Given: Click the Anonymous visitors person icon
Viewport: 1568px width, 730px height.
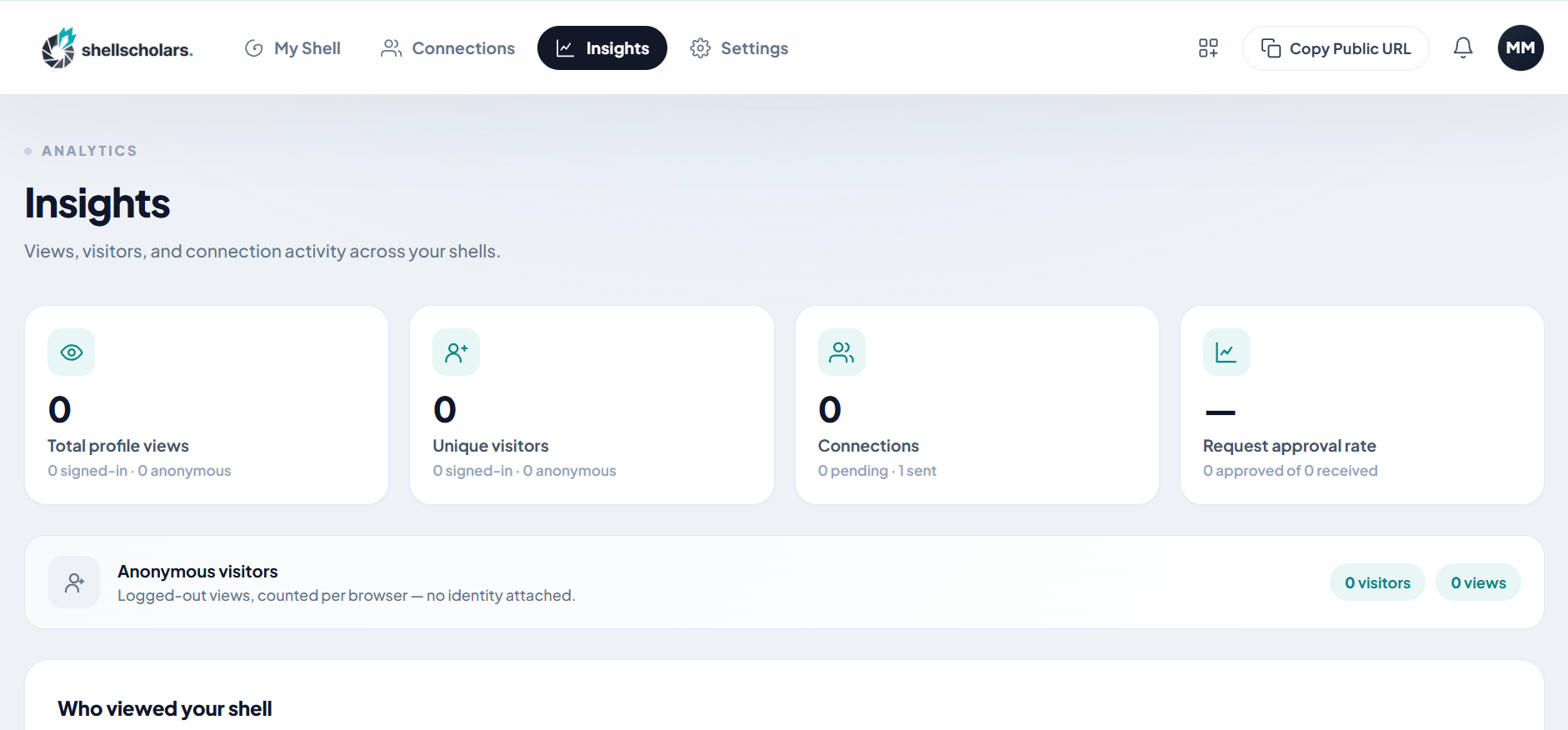Looking at the screenshot, I should [74, 582].
